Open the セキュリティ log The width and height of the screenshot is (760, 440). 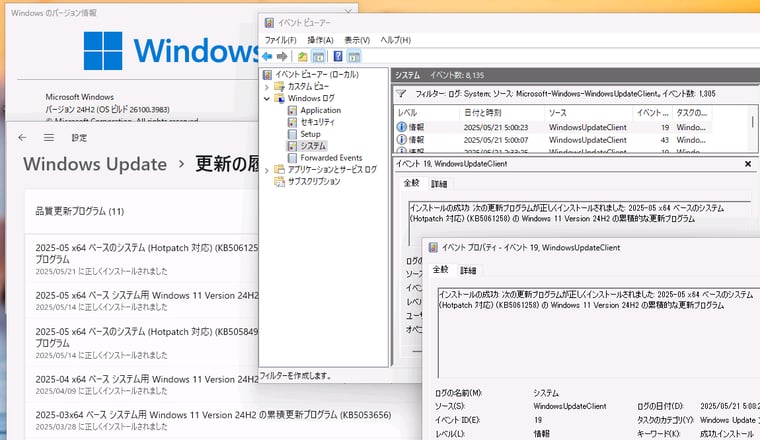tap(311, 122)
